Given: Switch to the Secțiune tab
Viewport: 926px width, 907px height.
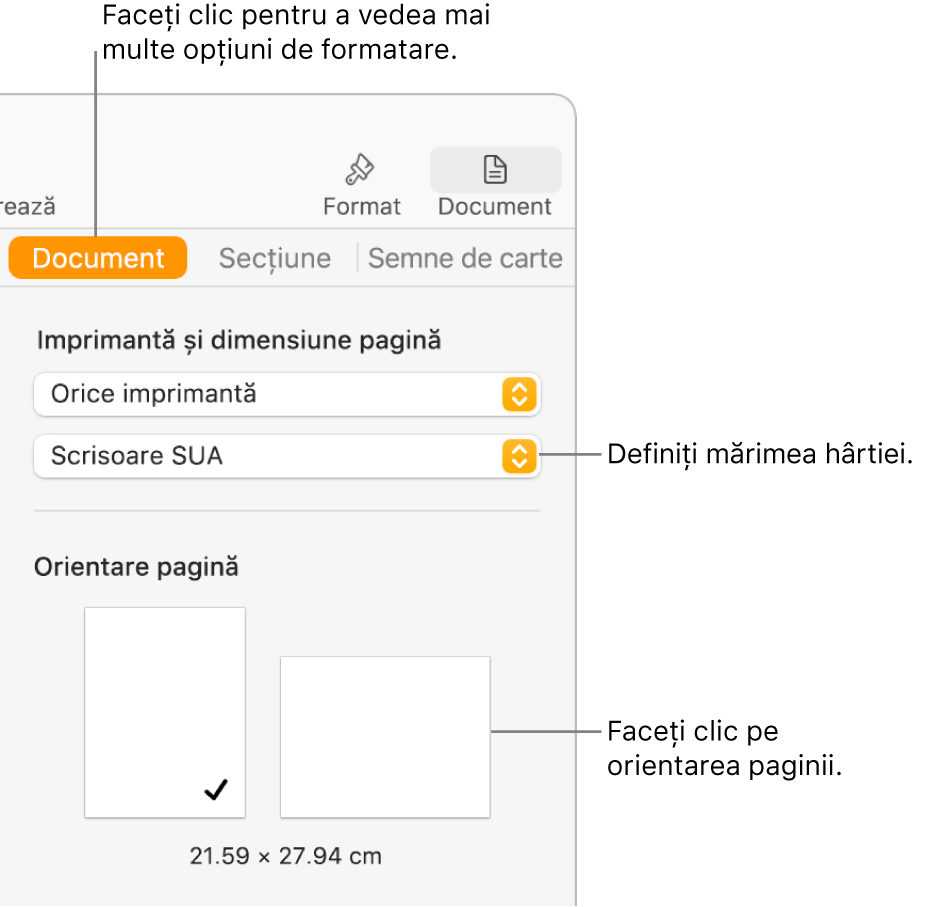Looking at the screenshot, I should [274, 257].
